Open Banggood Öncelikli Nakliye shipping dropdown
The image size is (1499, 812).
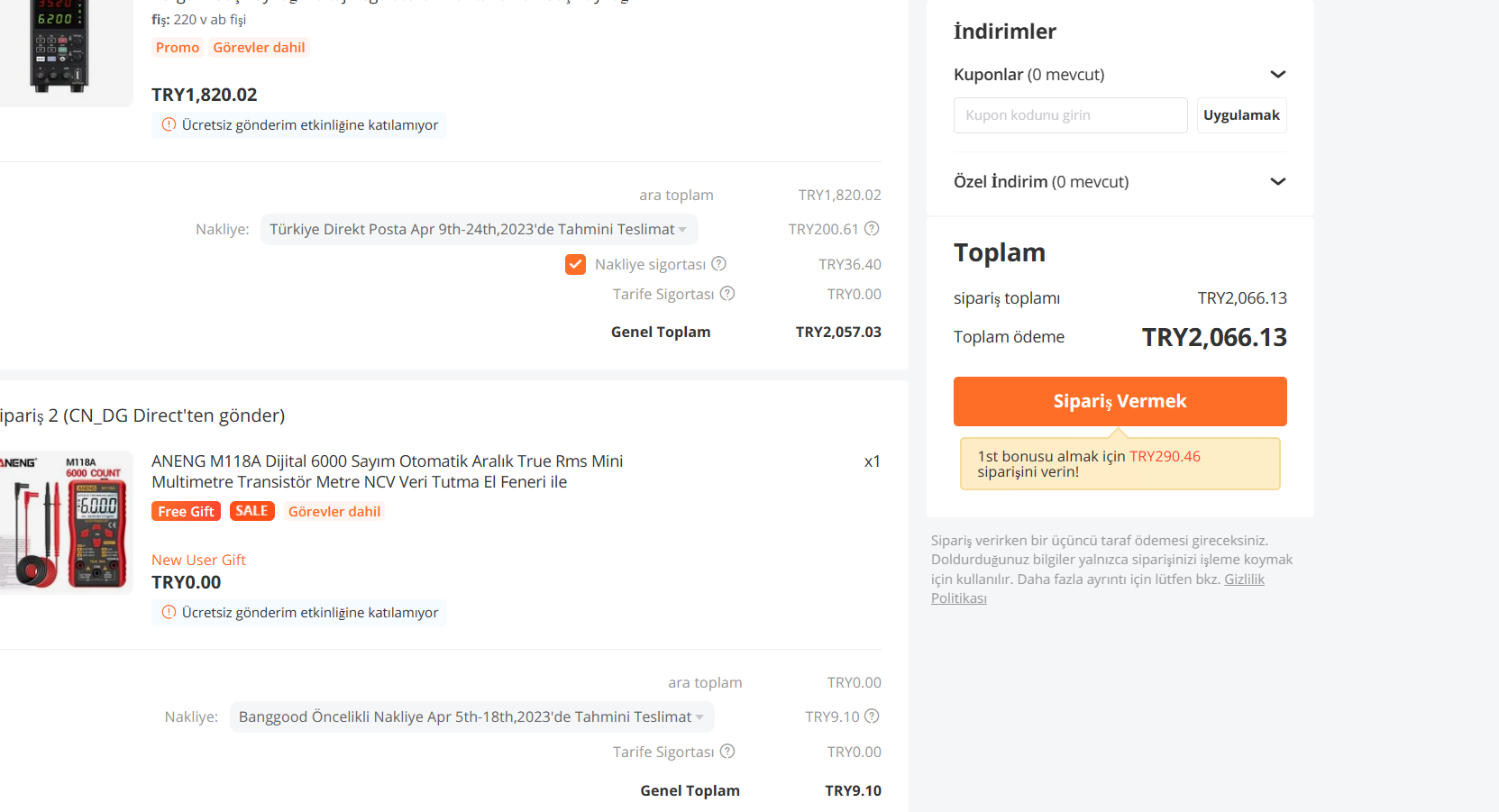[471, 717]
